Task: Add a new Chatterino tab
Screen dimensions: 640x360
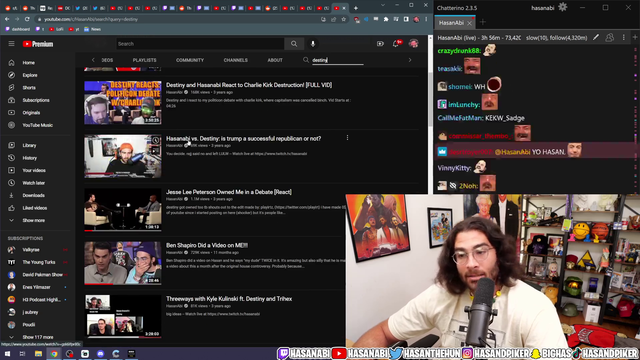Action: tap(483, 22)
